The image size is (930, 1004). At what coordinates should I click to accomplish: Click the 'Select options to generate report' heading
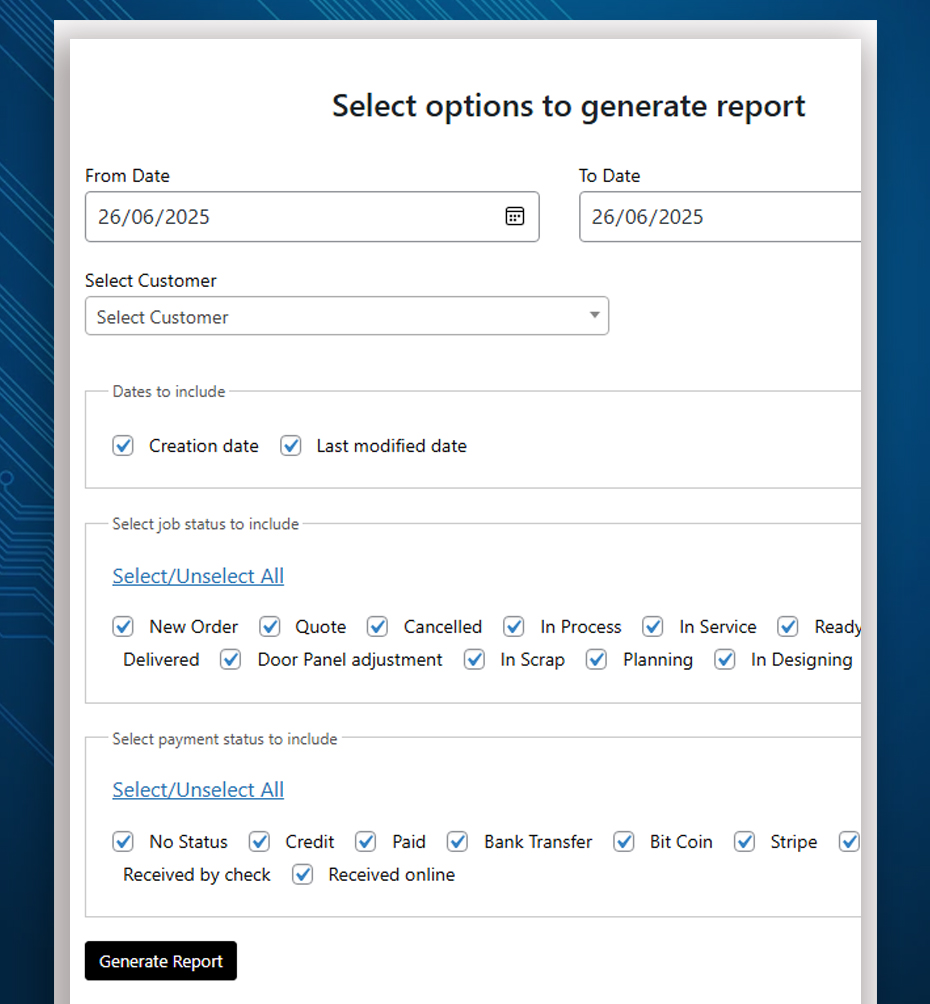[569, 106]
